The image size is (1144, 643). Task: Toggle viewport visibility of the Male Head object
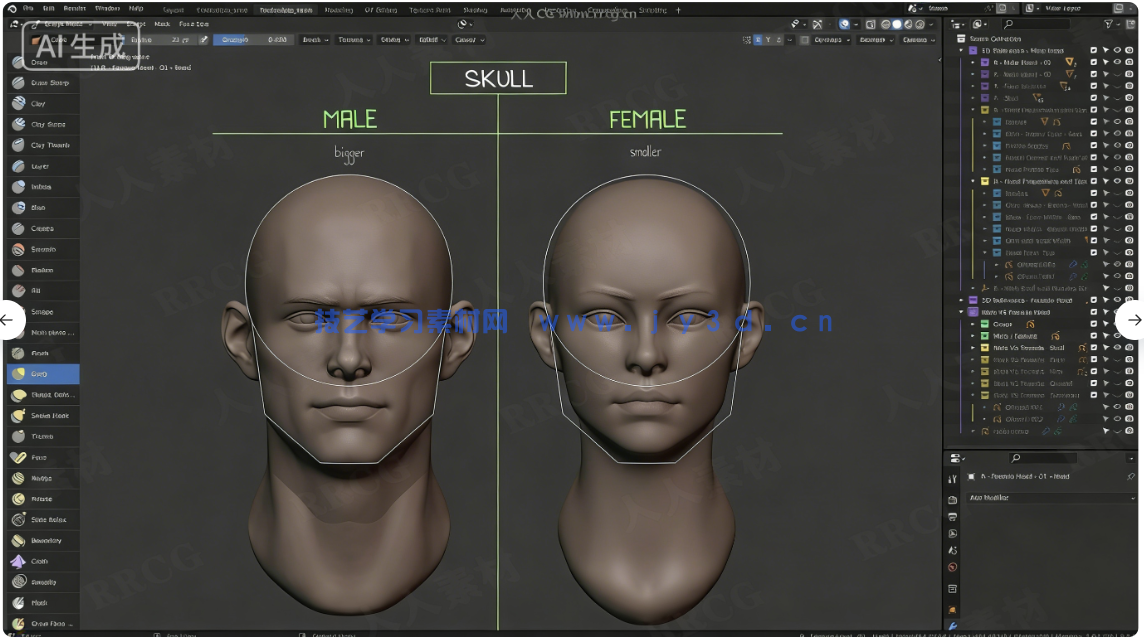click(1117, 61)
